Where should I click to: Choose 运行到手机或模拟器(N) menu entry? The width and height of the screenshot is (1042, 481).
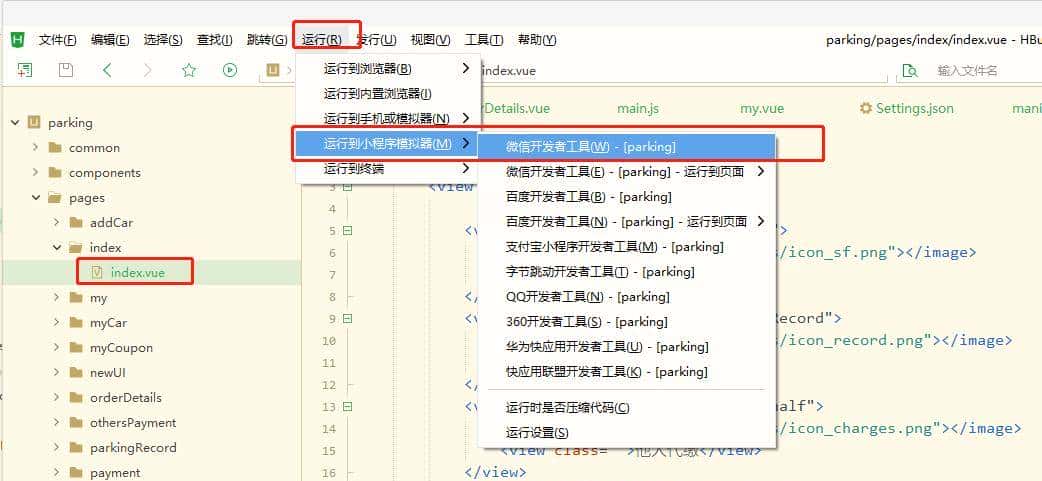[388, 119]
